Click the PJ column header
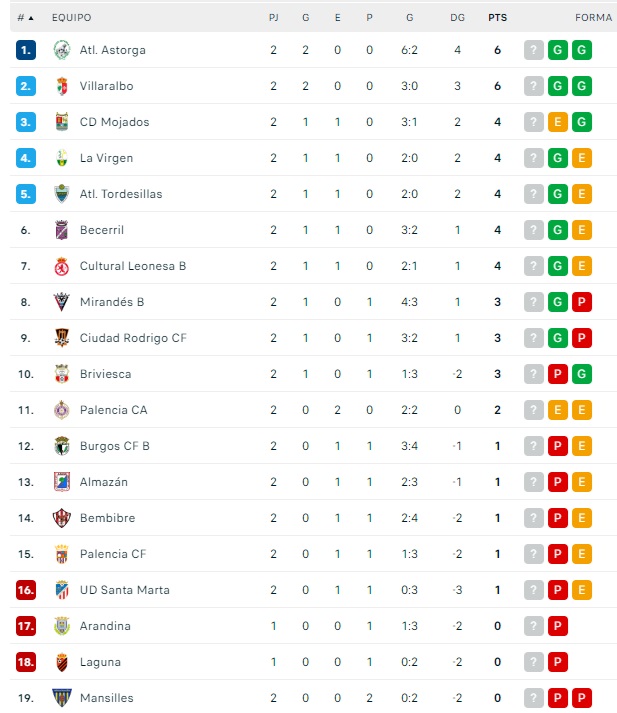The image size is (617, 713). [x=273, y=18]
